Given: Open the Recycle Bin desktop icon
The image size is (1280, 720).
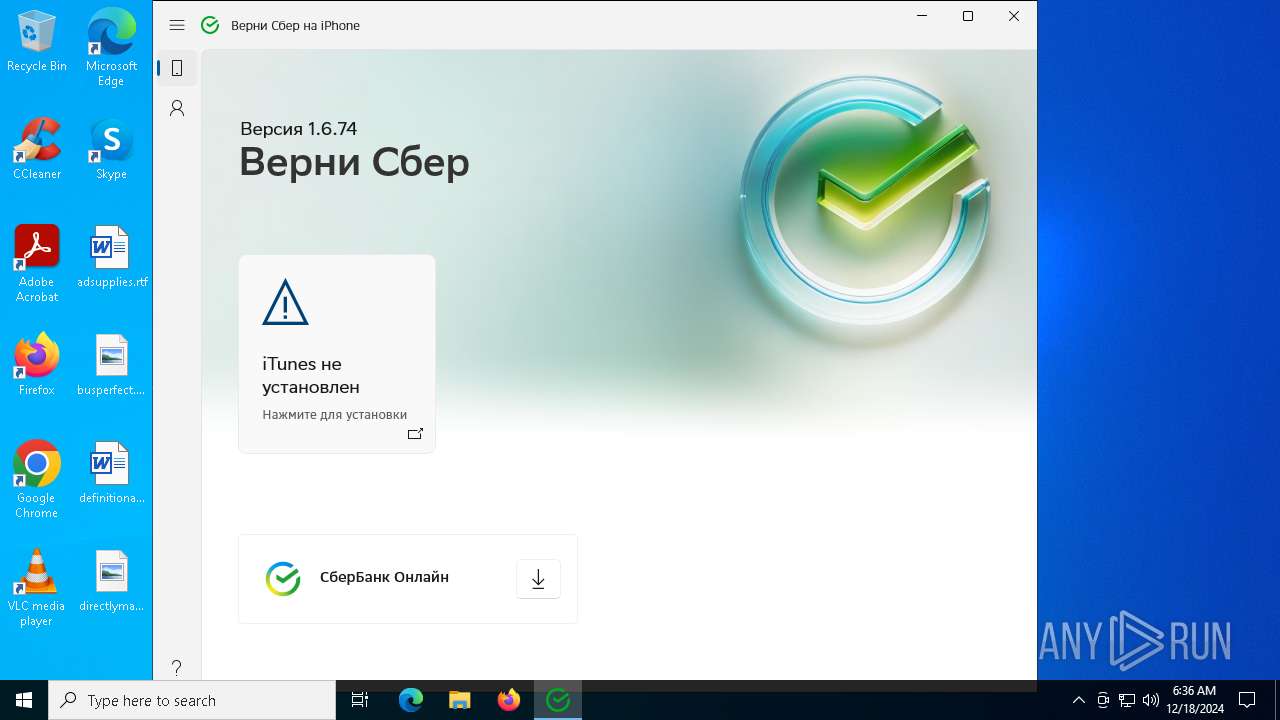Looking at the screenshot, I should [x=37, y=41].
